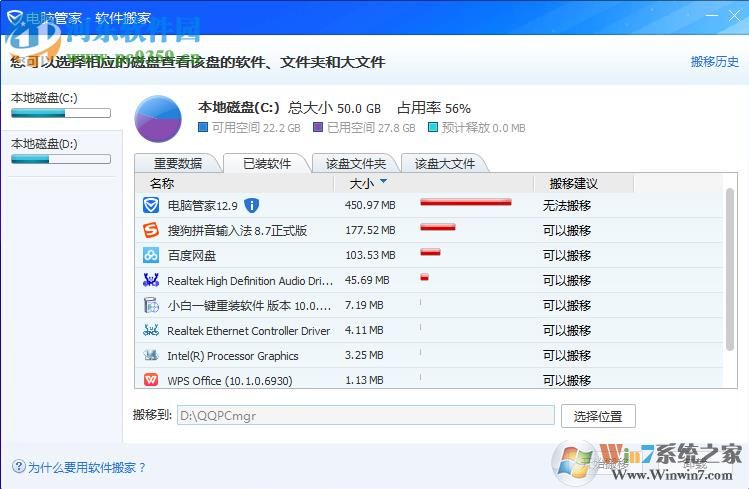Toggle sort arrow on 大小 column

383,182
